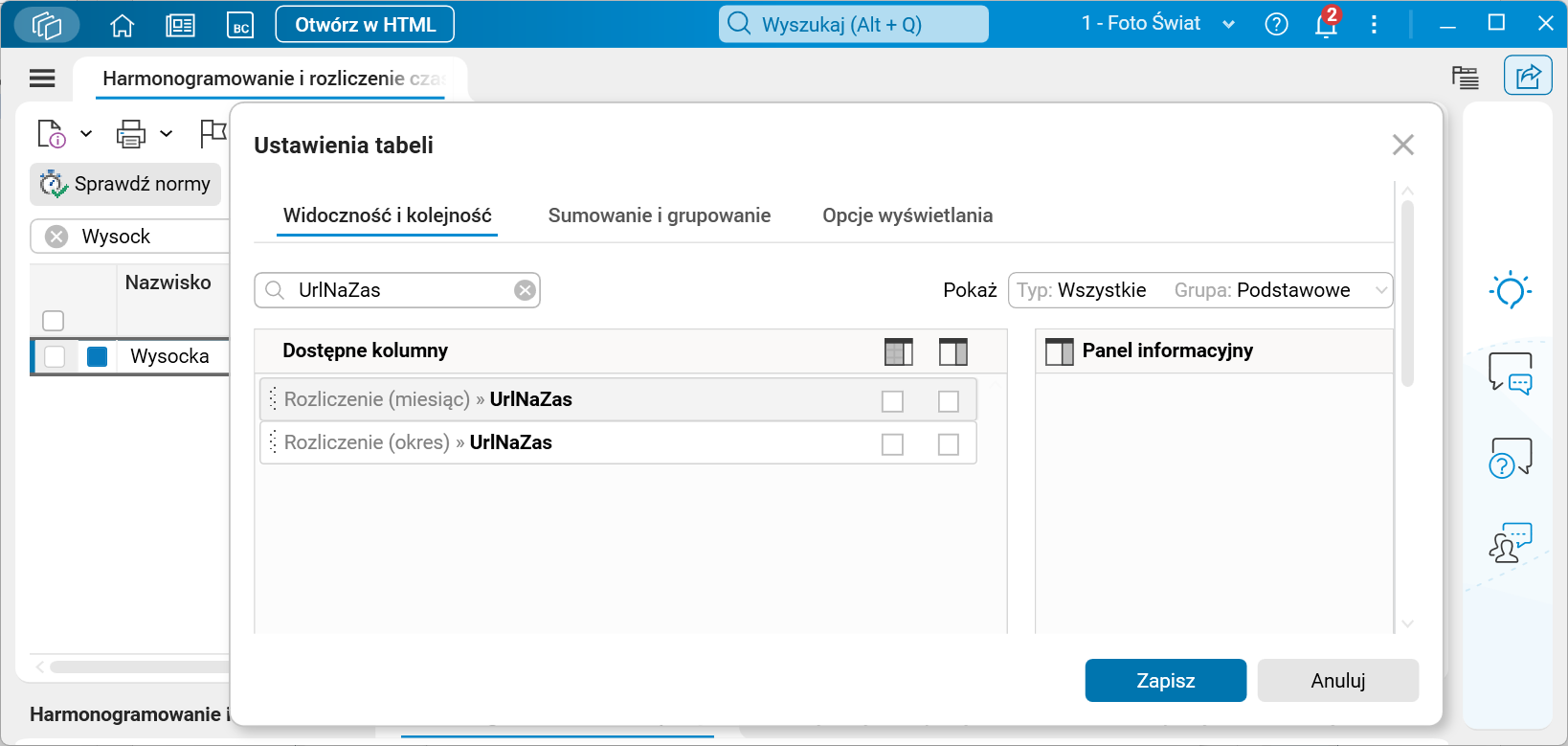Open the news panel icon beside home
Screen dimensions: 1568x746
pos(181,25)
